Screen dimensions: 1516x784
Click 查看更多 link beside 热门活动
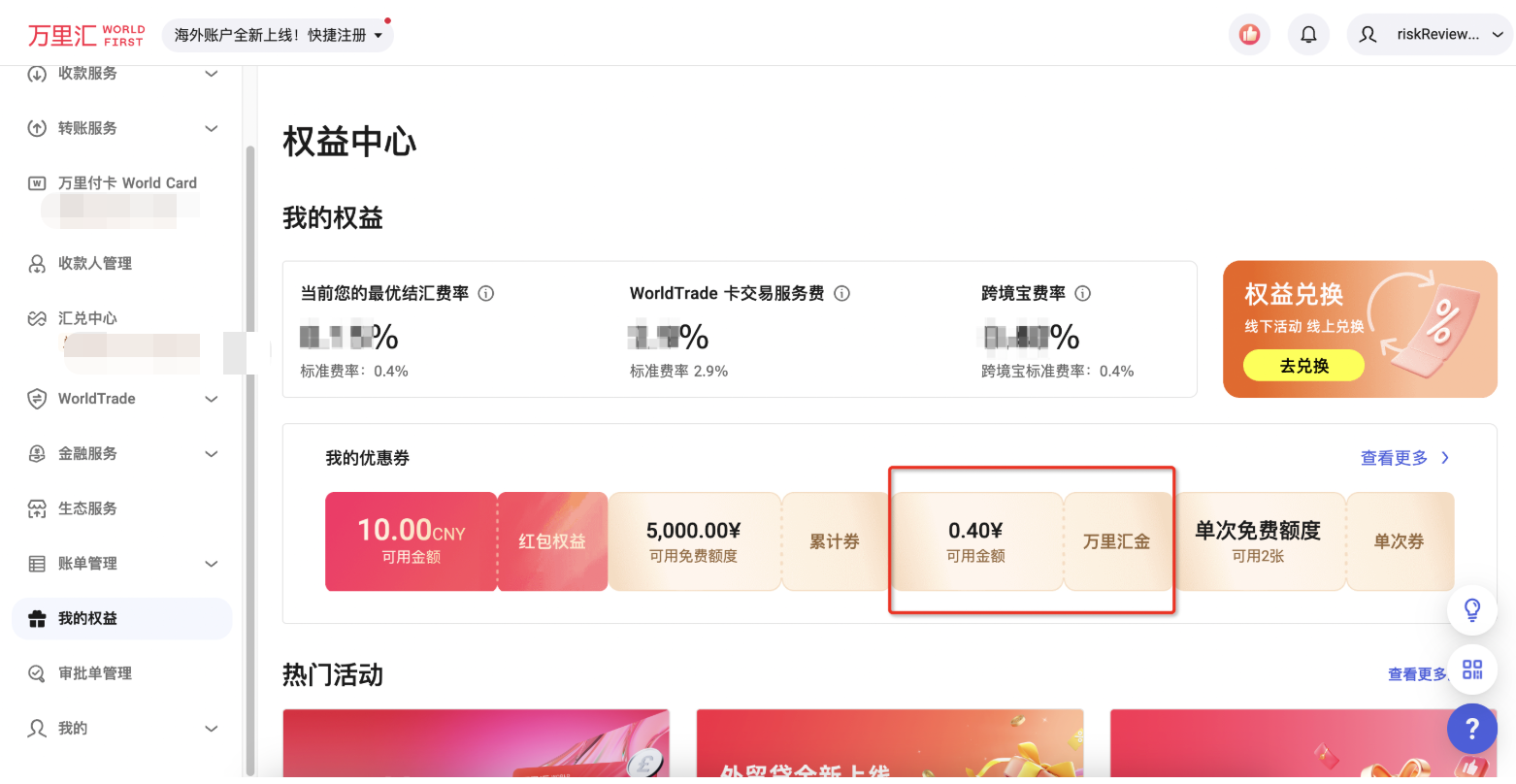coord(1417,674)
